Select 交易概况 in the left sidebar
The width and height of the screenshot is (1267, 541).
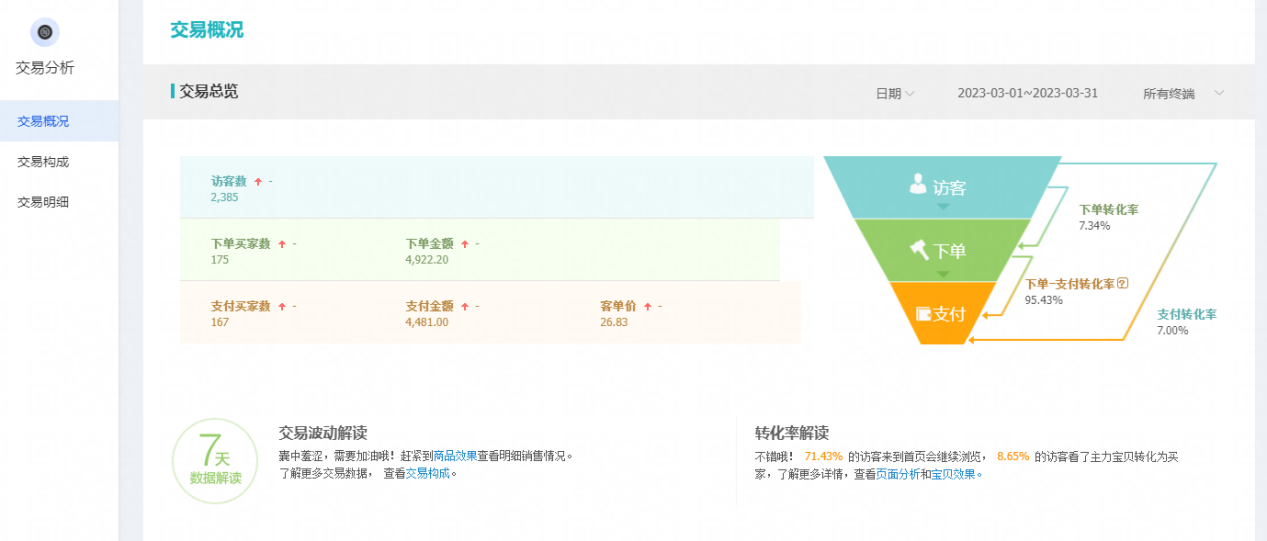(44, 121)
